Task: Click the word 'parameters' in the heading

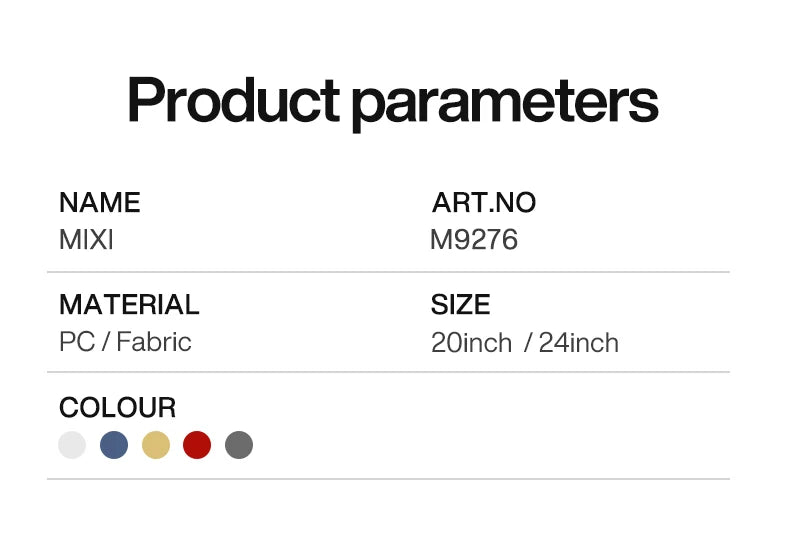Action: pyautogui.click(x=505, y=101)
